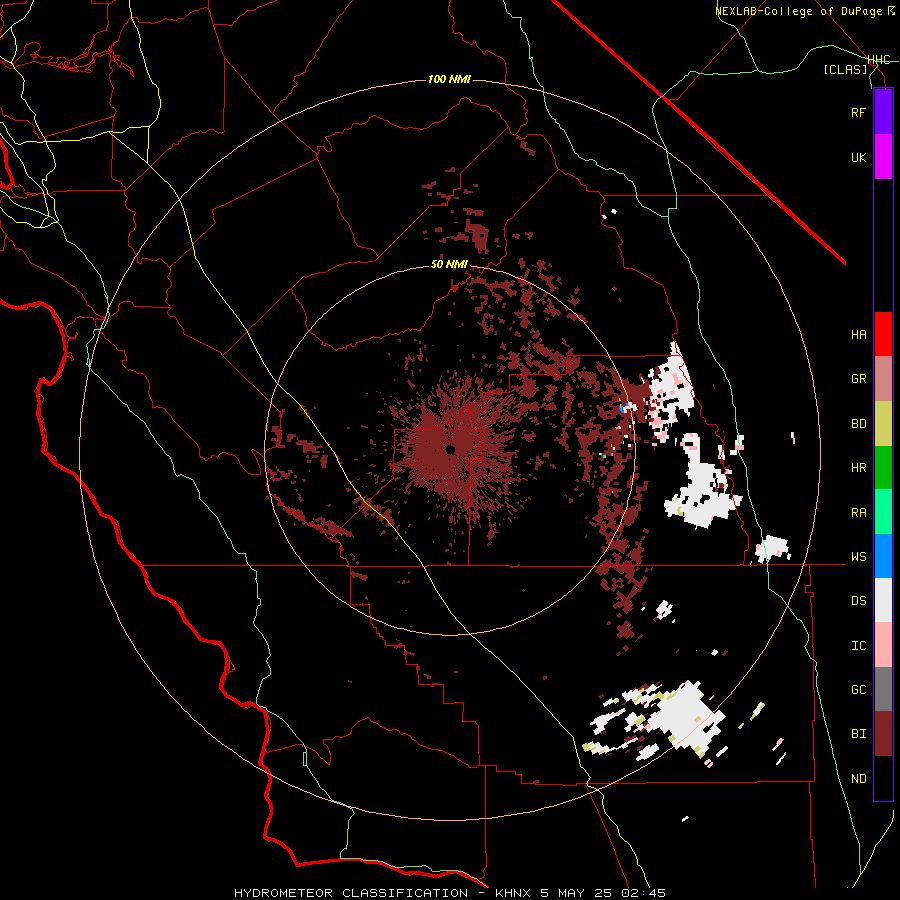Click the HA legend label

858,334
